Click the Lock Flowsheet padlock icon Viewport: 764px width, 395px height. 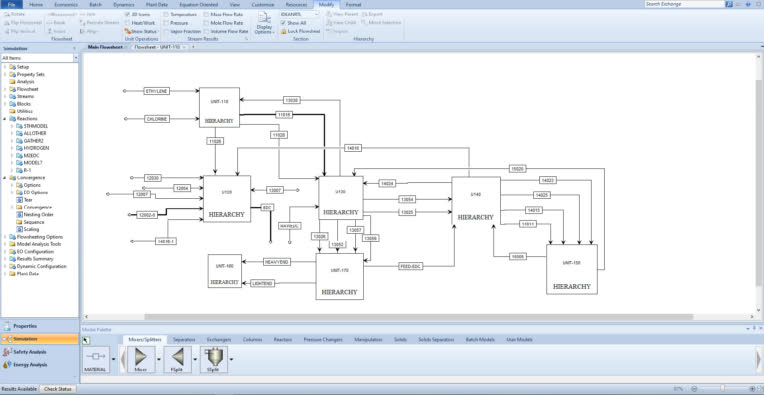pyautogui.click(x=284, y=31)
